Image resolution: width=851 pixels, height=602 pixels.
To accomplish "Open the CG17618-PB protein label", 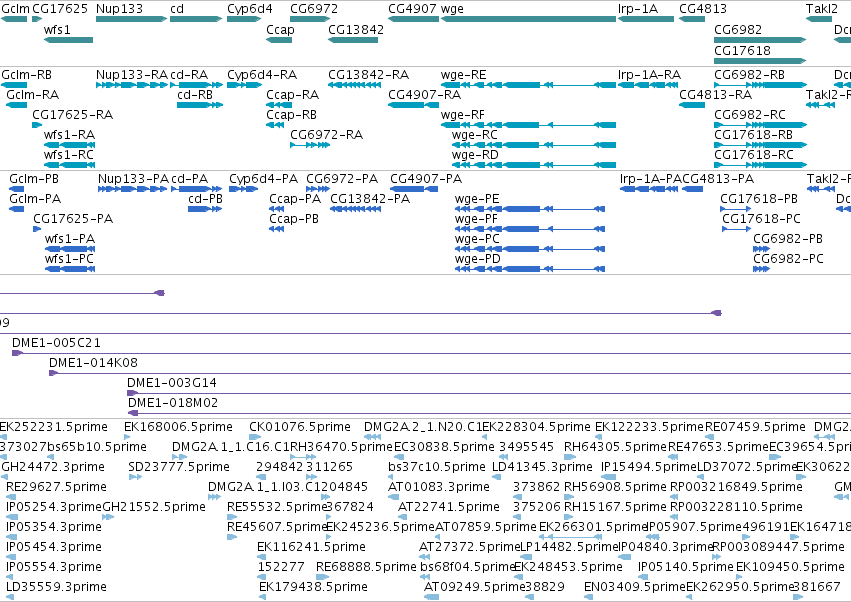I will (759, 199).
